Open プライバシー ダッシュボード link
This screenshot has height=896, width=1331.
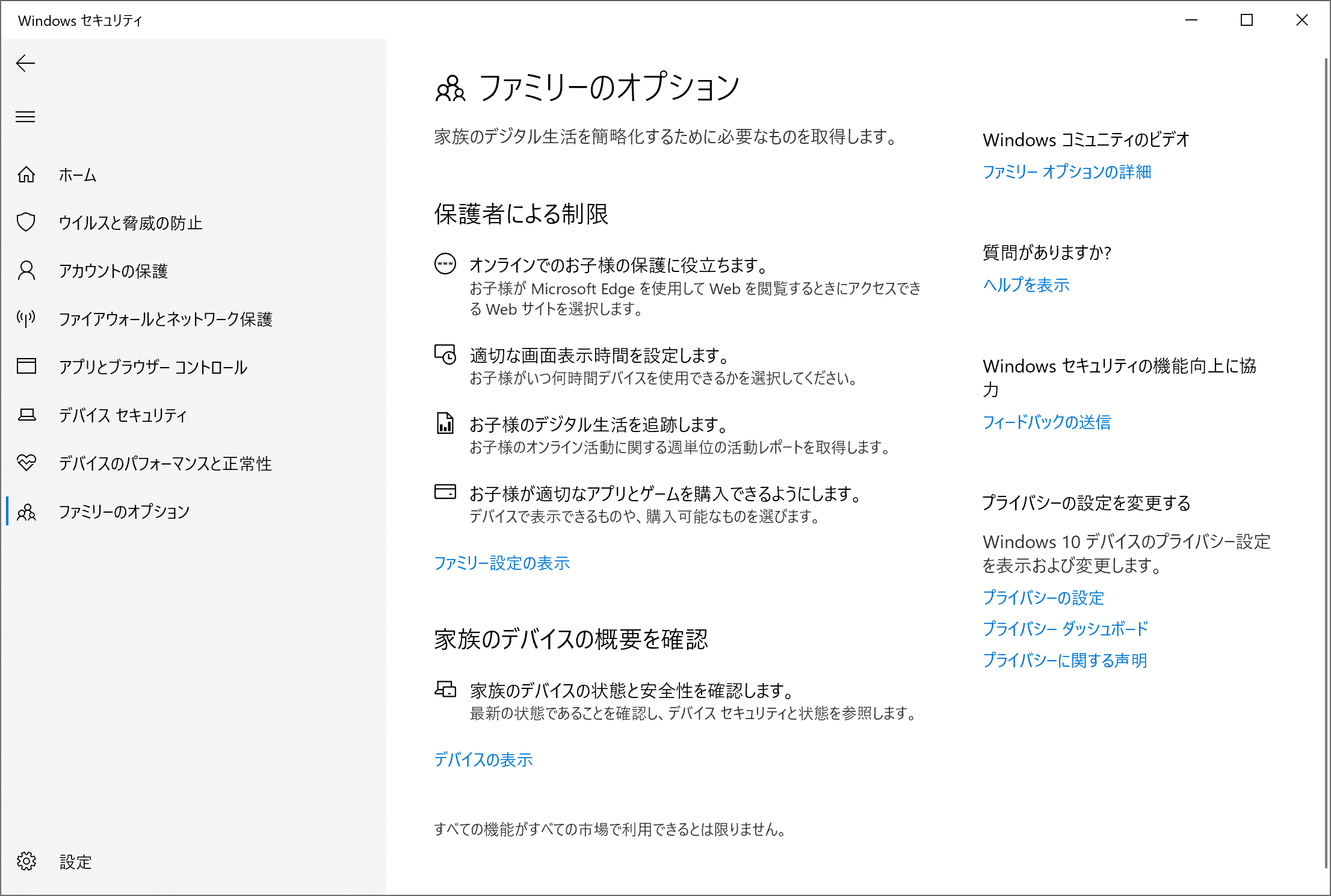(x=1065, y=629)
